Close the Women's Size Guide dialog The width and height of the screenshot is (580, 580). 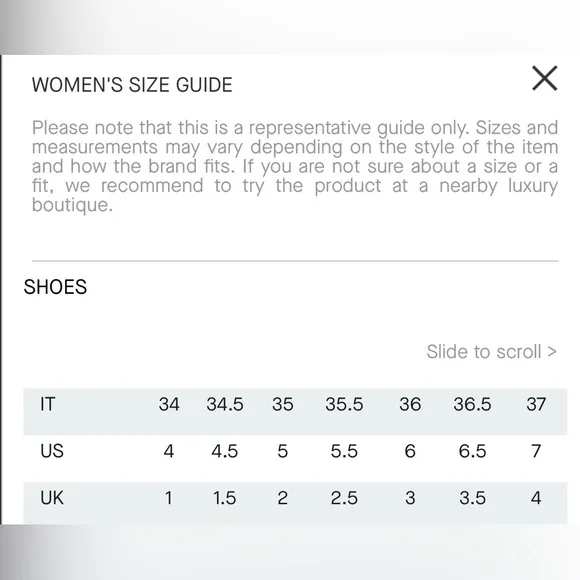click(544, 78)
